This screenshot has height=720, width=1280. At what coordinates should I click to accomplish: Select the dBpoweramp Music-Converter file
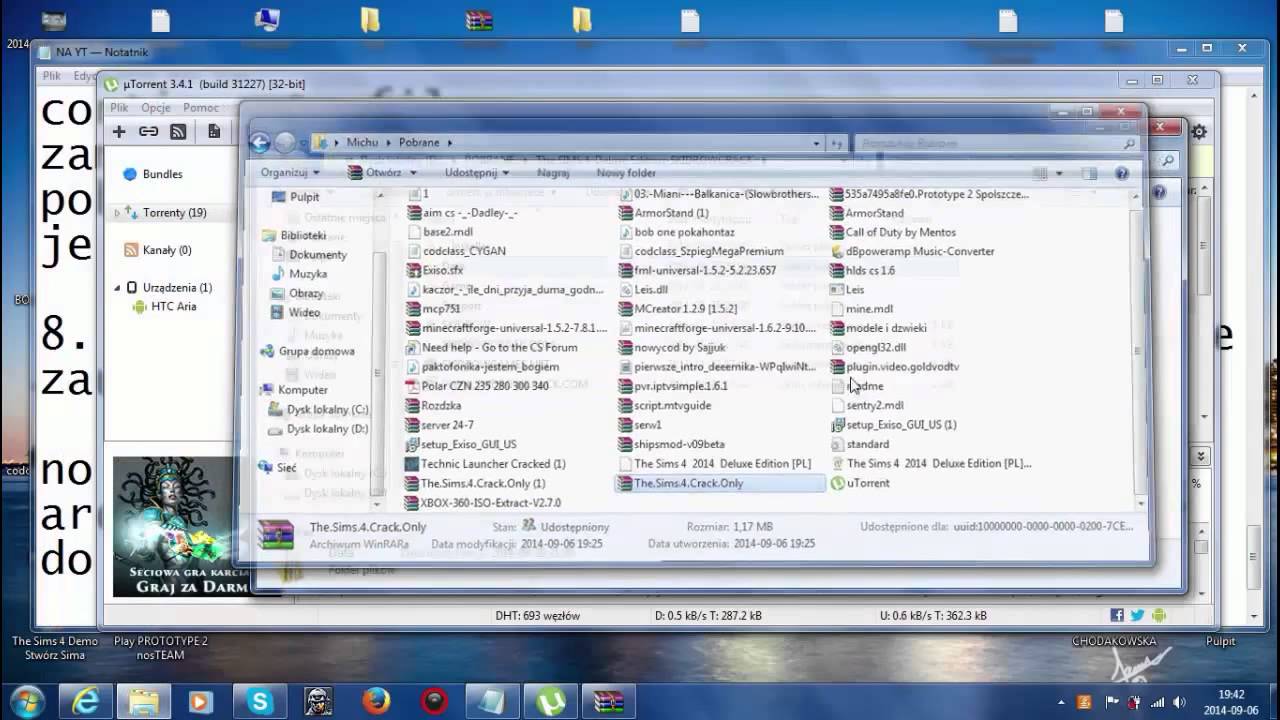[912, 252]
